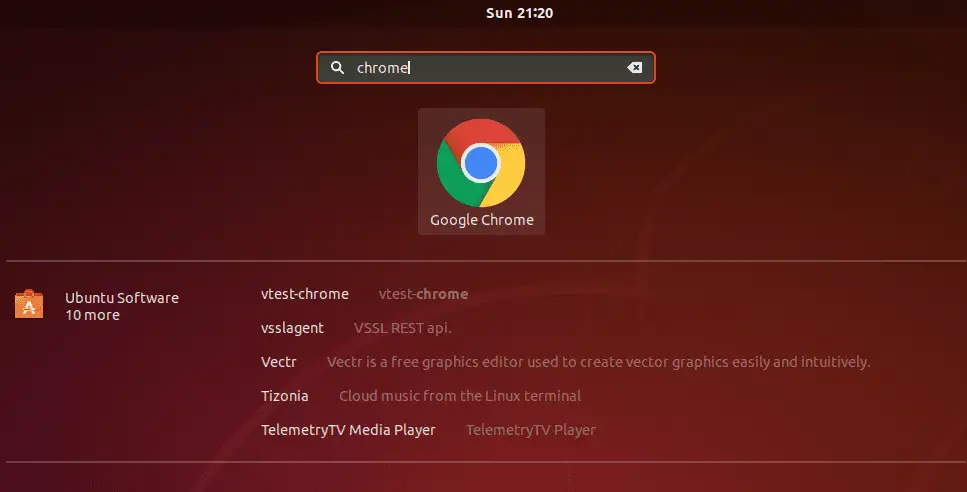This screenshot has width=967, height=492.
Task: Select the TelemetryTV Media Player result
Action: 348,430
